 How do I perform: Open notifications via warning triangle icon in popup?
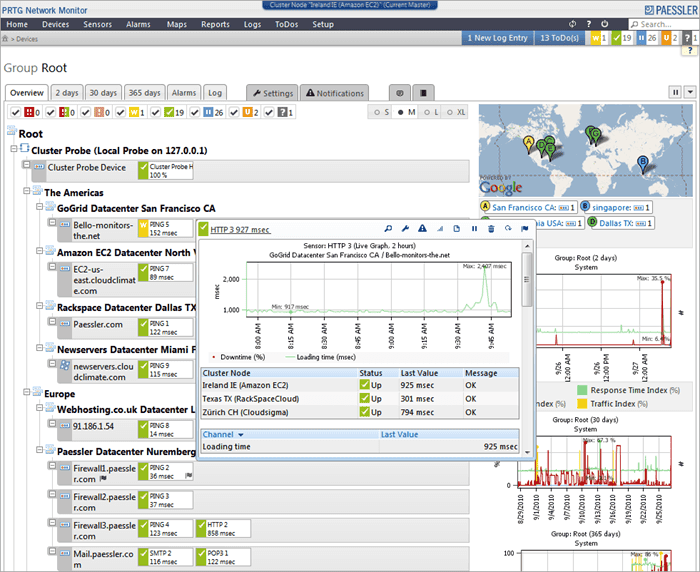[x=422, y=229]
